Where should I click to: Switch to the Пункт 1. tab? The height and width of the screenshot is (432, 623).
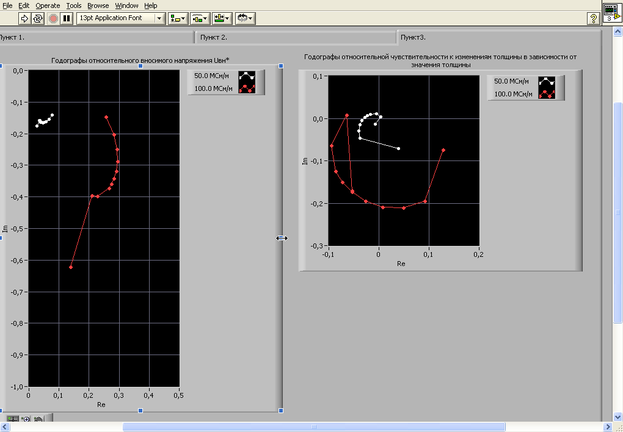point(97,37)
